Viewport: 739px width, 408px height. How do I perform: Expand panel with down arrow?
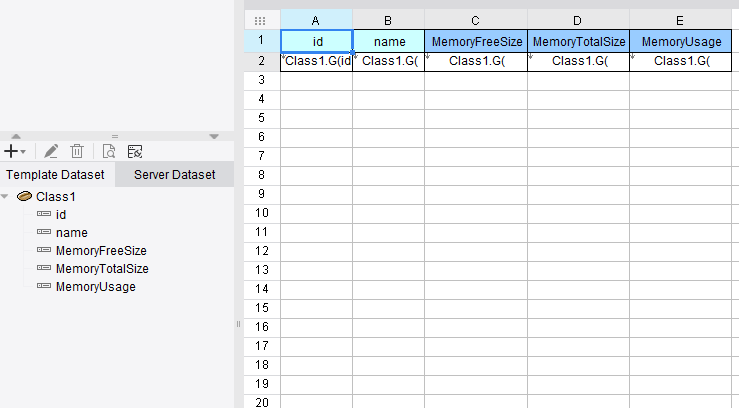tap(214, 136)
